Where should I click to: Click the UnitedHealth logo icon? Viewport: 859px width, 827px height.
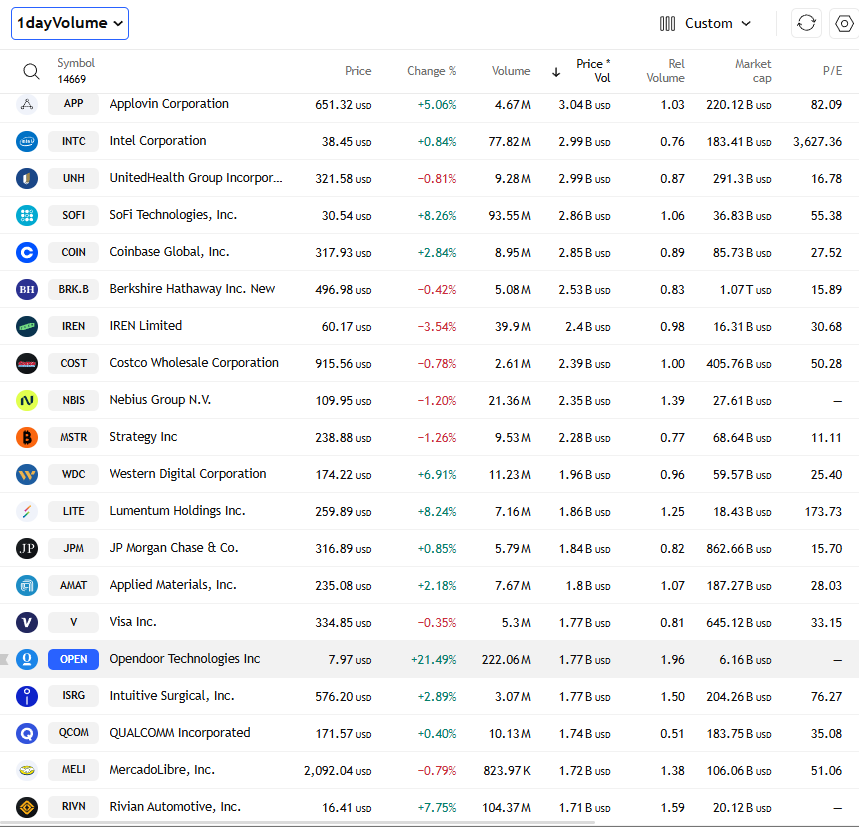tap(27, 178)
